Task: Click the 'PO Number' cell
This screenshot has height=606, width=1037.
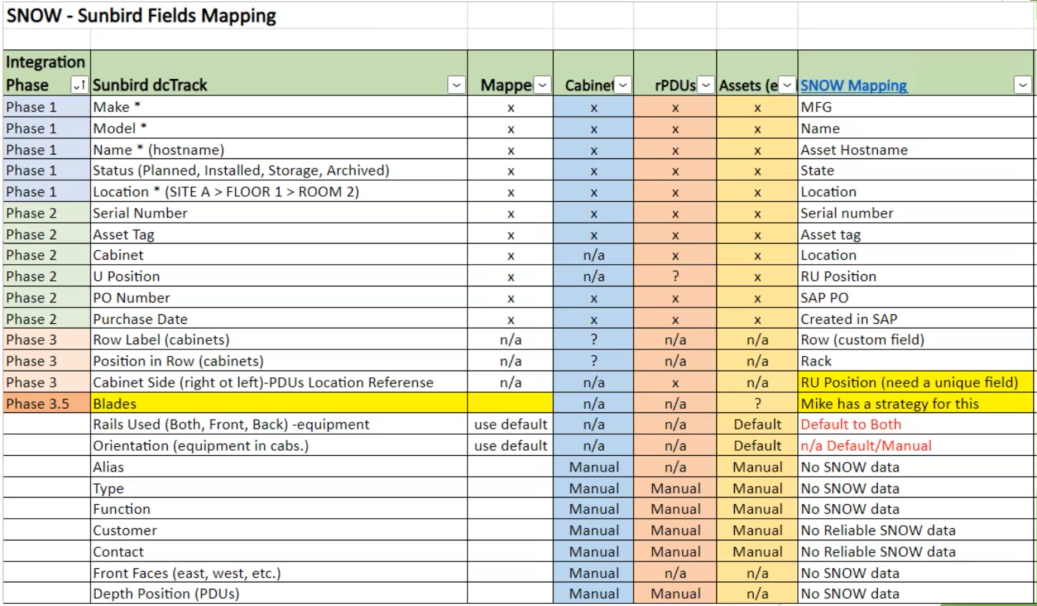Action: point(278,297)
